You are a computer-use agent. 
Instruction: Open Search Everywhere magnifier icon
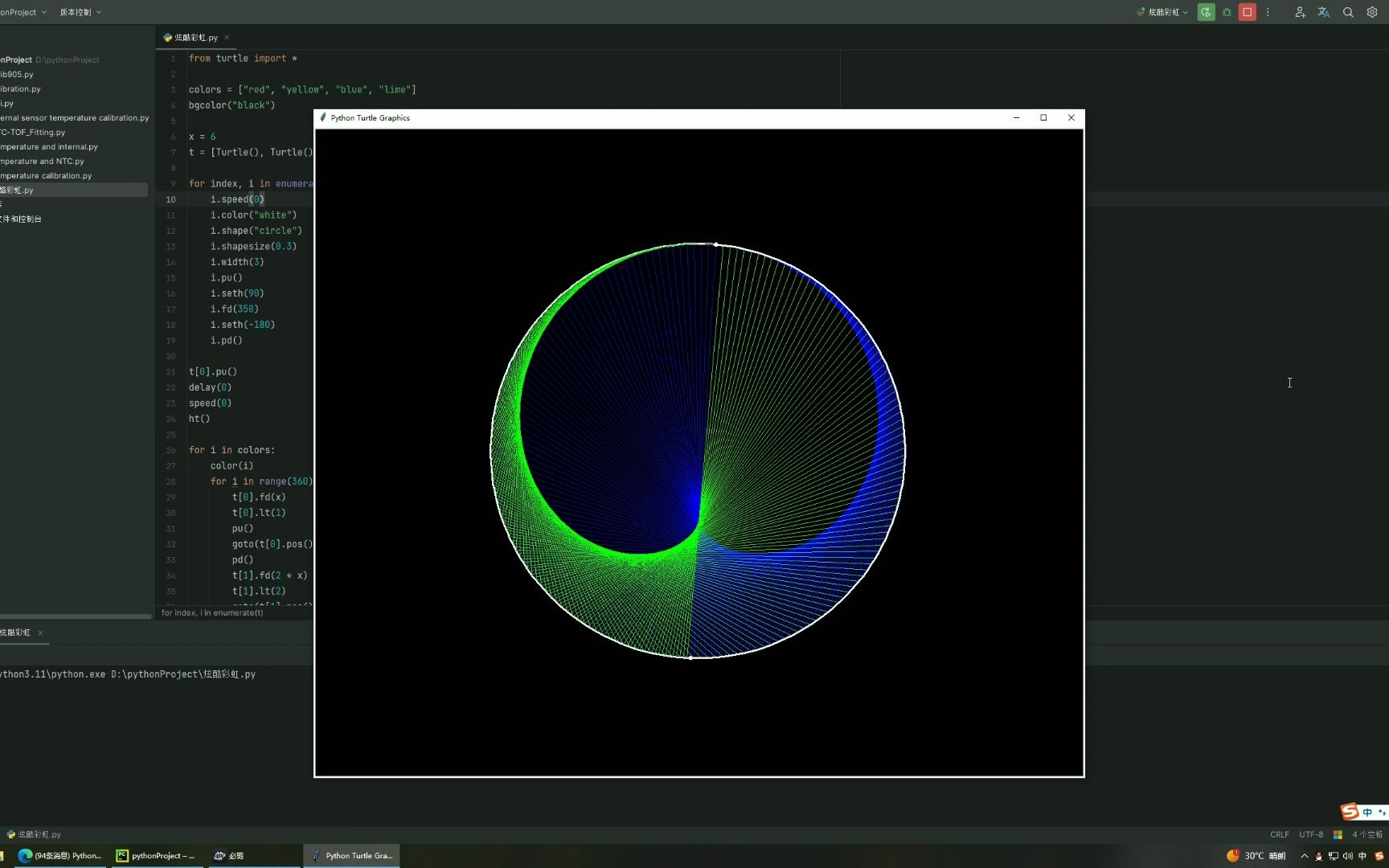click(1348, 12)
